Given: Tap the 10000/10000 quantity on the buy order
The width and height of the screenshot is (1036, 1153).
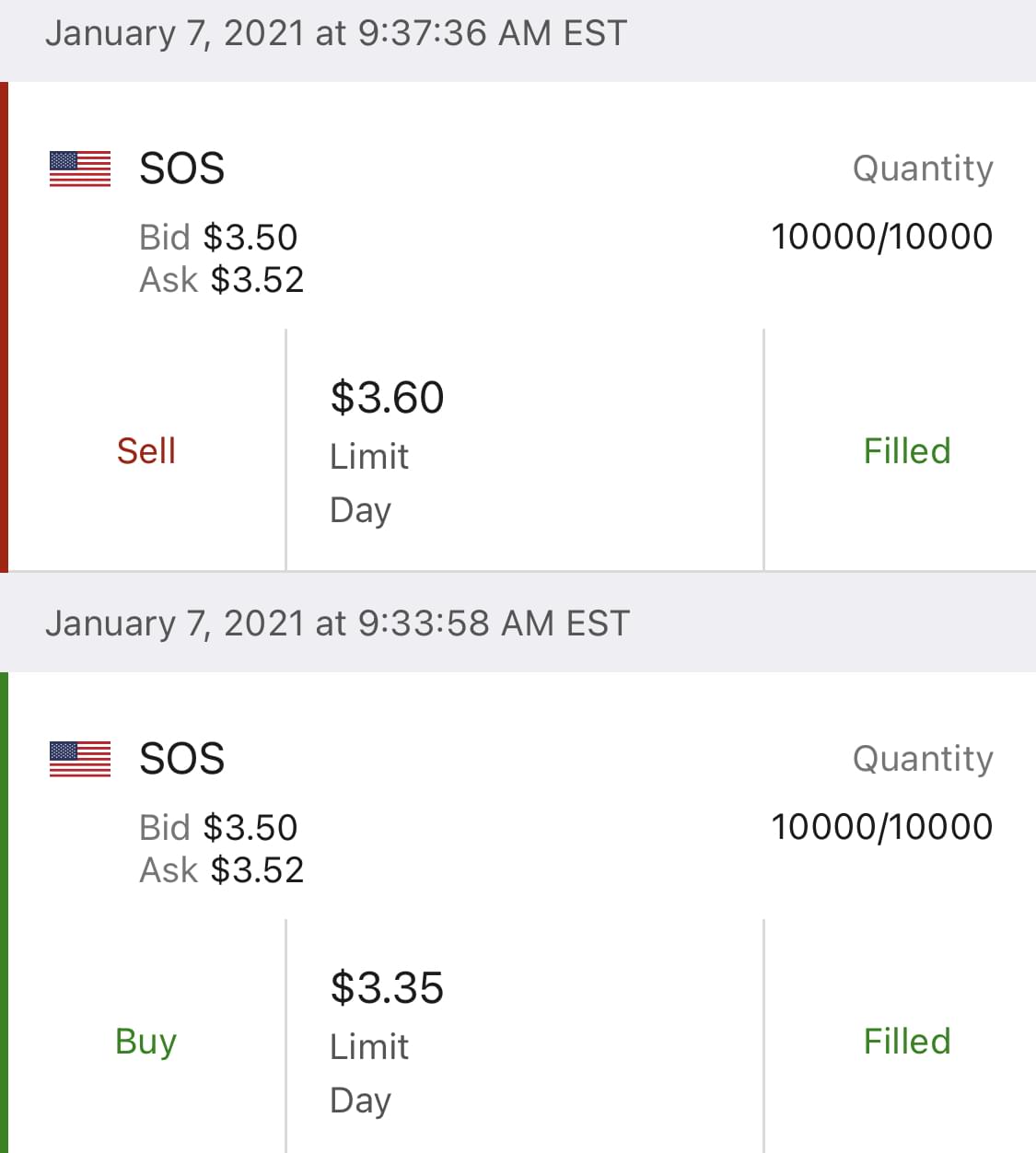Looking at the screenshot, I should coord(881,827).
